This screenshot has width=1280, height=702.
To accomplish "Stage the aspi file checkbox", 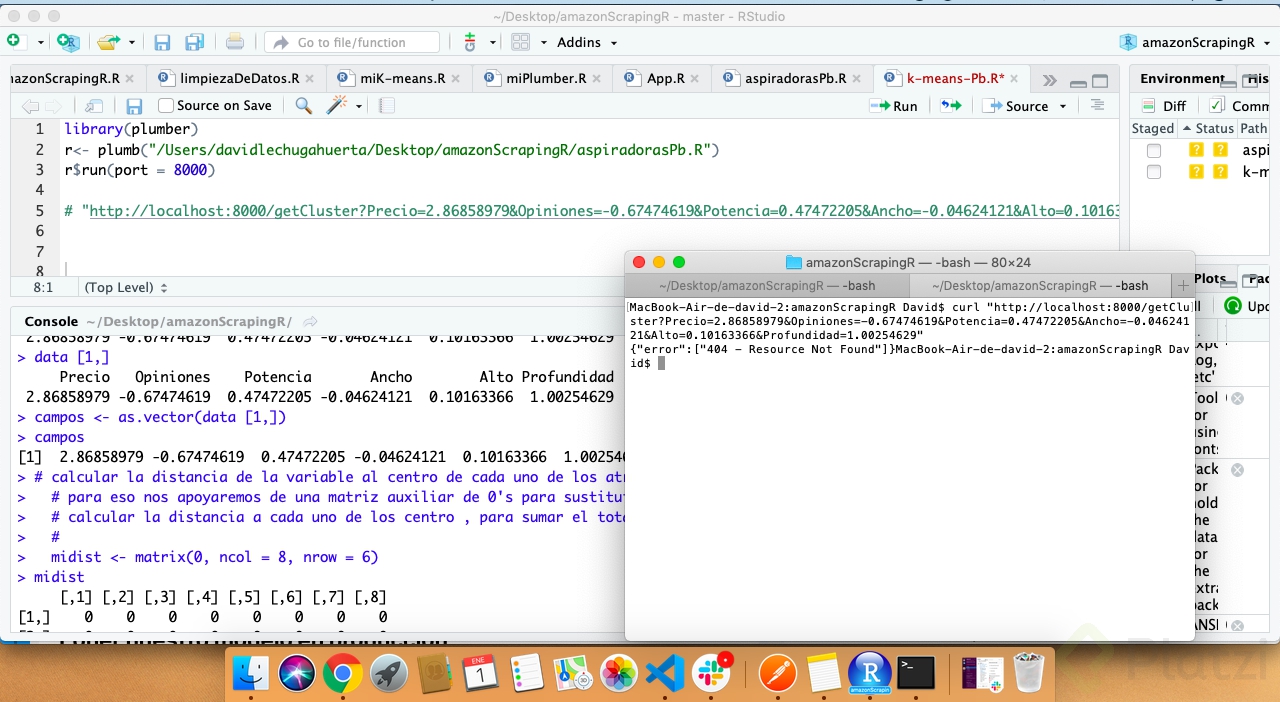I will (x=1154, y=150).
